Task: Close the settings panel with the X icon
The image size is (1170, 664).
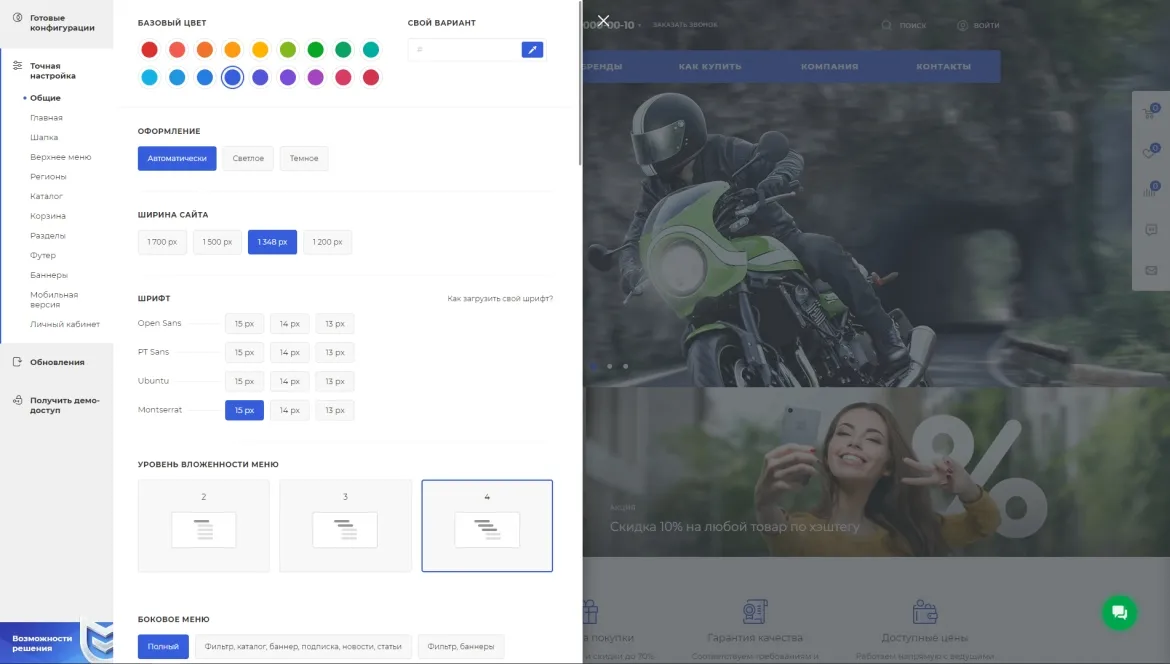Action: [603, 20]
